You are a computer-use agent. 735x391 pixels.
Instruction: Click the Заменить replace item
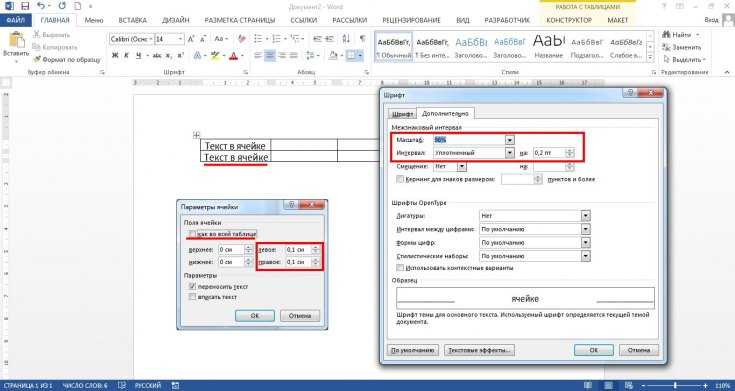(x=682, y=47)
